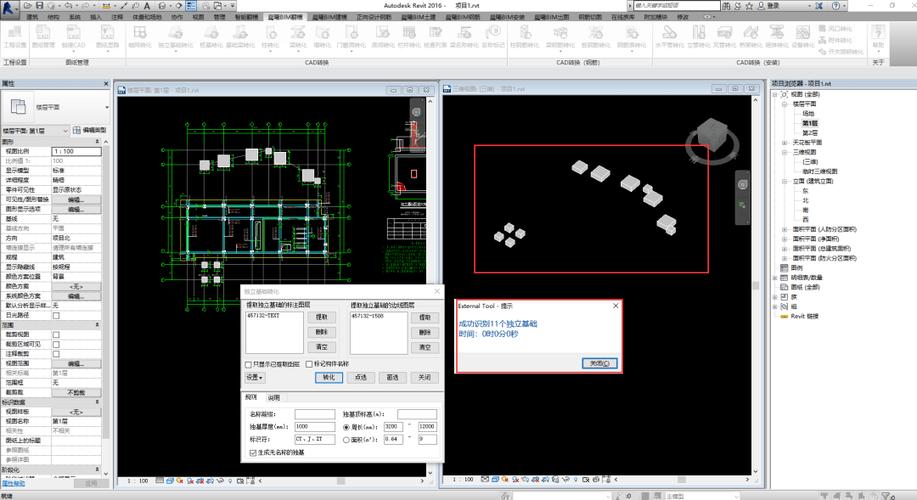The image size is (917, 500).
Task: Collapse the 楼层平面 node in project browser
Action: coord(784,104)
